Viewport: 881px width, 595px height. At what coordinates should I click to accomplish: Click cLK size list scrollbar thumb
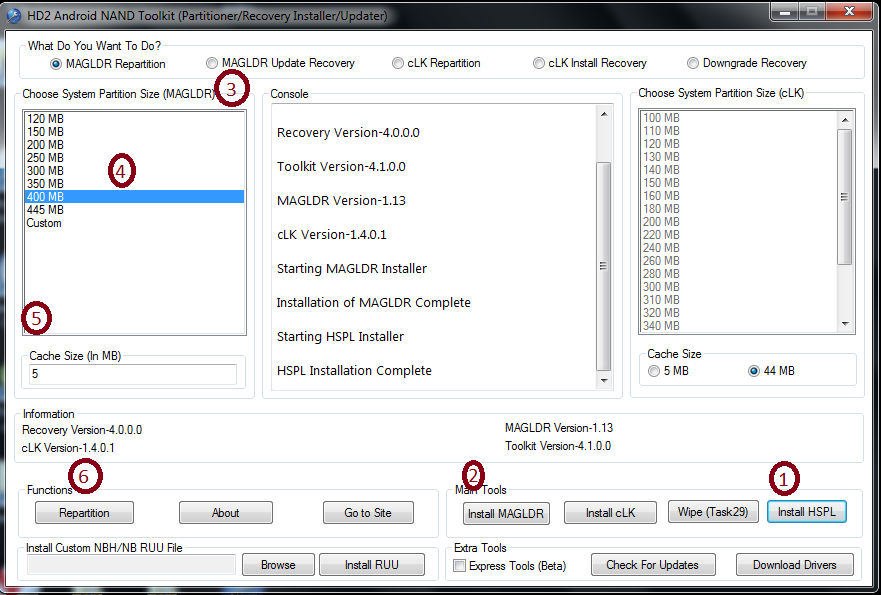click(x=845, y=197)
